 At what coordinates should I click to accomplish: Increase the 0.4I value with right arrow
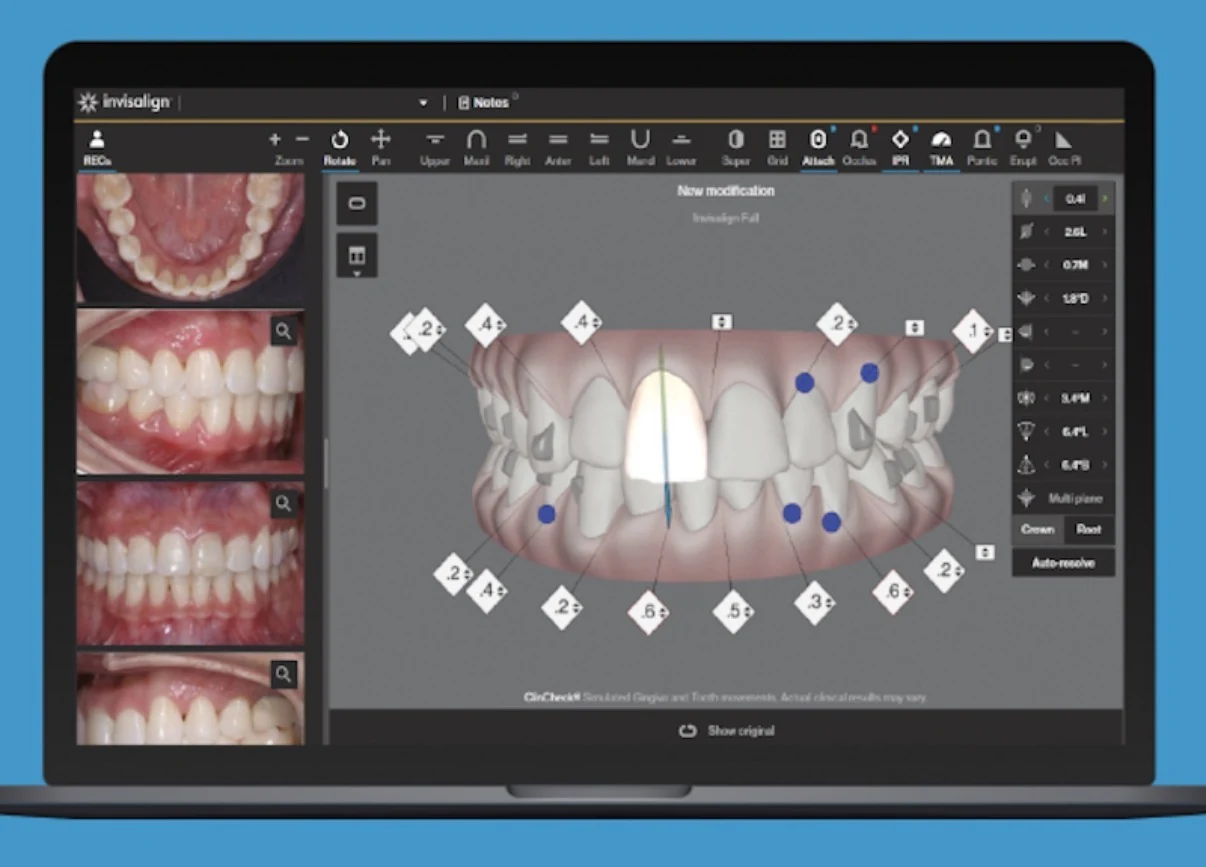(1104, 199)
